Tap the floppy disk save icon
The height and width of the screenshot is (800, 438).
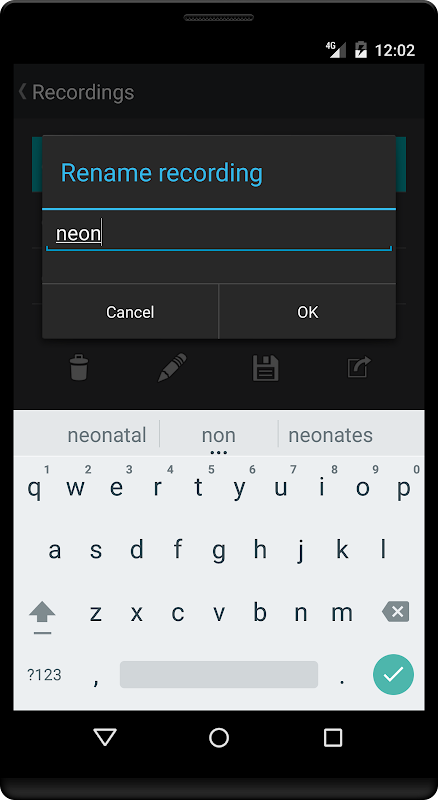pos(265,368)
